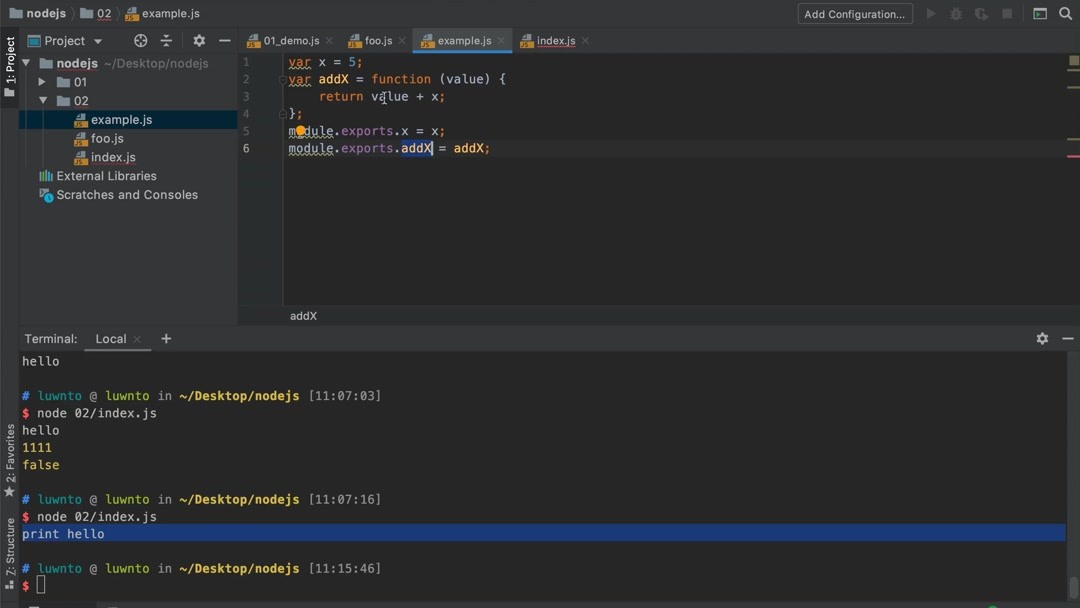Add a new terminal session tab
Image resolution: width=1080 pixels, height=608 pixels.
click(x=166, y=339)
